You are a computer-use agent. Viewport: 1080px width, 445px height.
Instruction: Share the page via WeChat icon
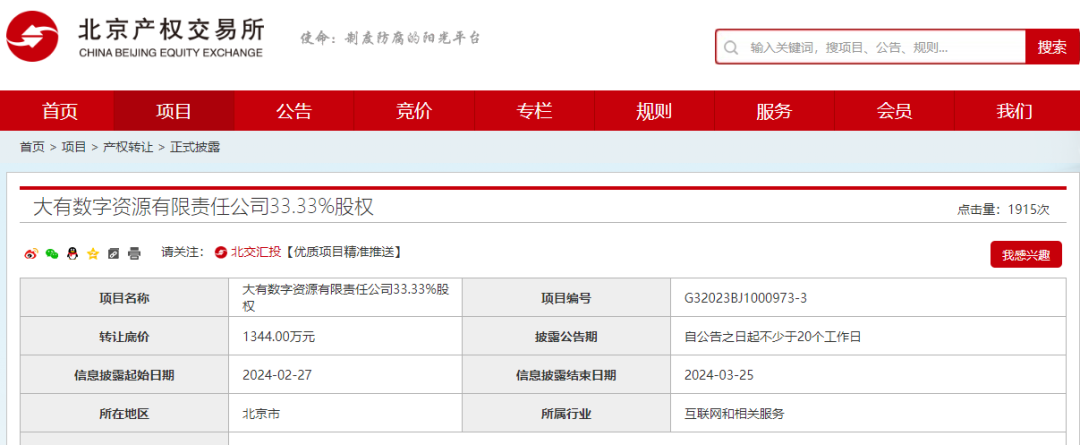[x=52, y=253]
